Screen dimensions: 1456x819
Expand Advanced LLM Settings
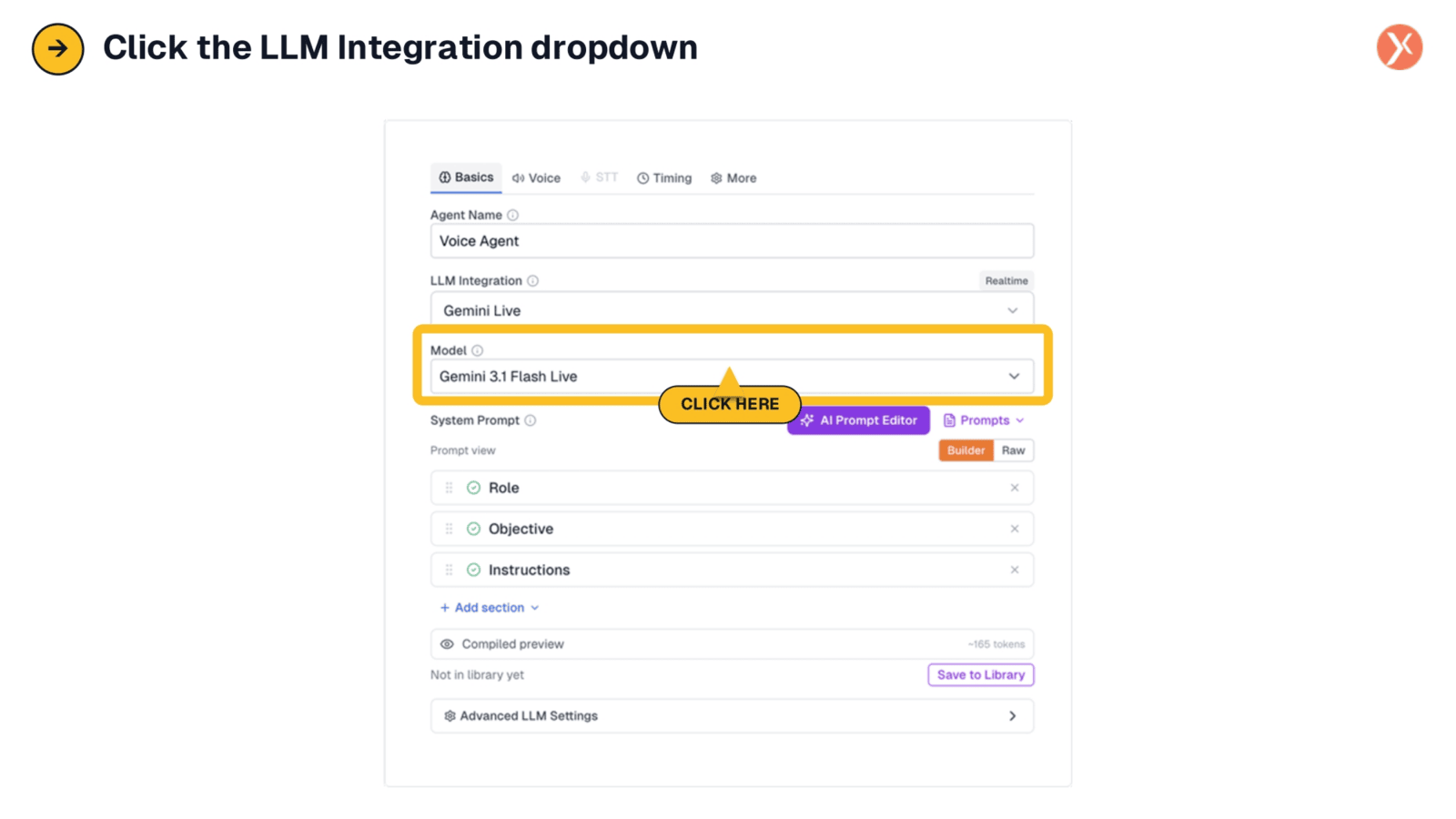pyautogui.click(x=732, y=716)
